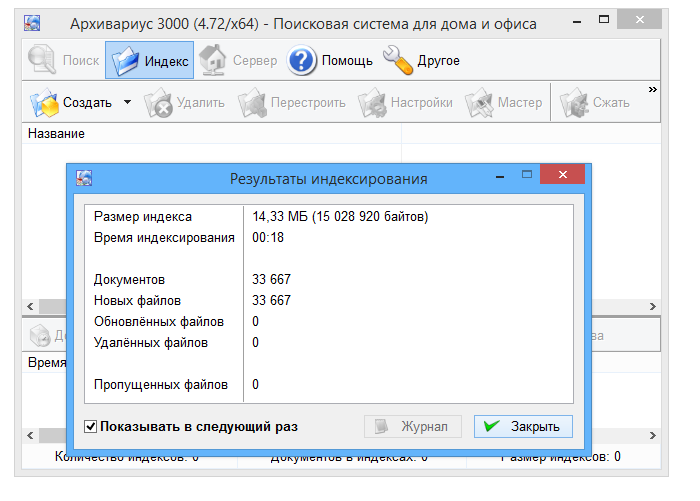Switch to the Индекс tab
Image resolution: width=700 pixels, height=501 pixels.
tap(150, 60)
